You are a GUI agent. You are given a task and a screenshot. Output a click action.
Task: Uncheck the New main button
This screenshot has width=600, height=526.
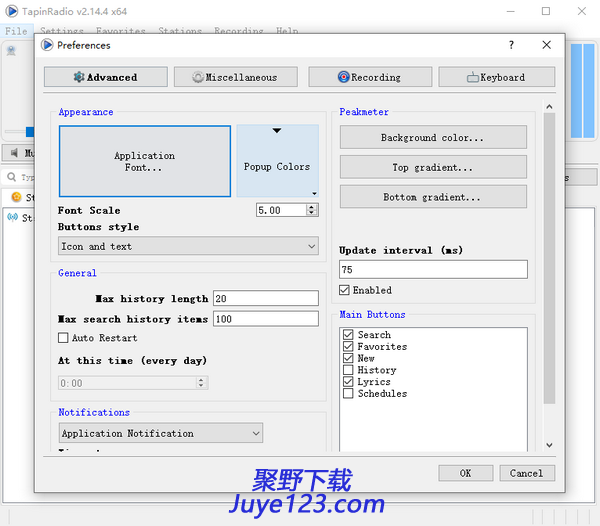pyautogui.click(x=348, y=358)
